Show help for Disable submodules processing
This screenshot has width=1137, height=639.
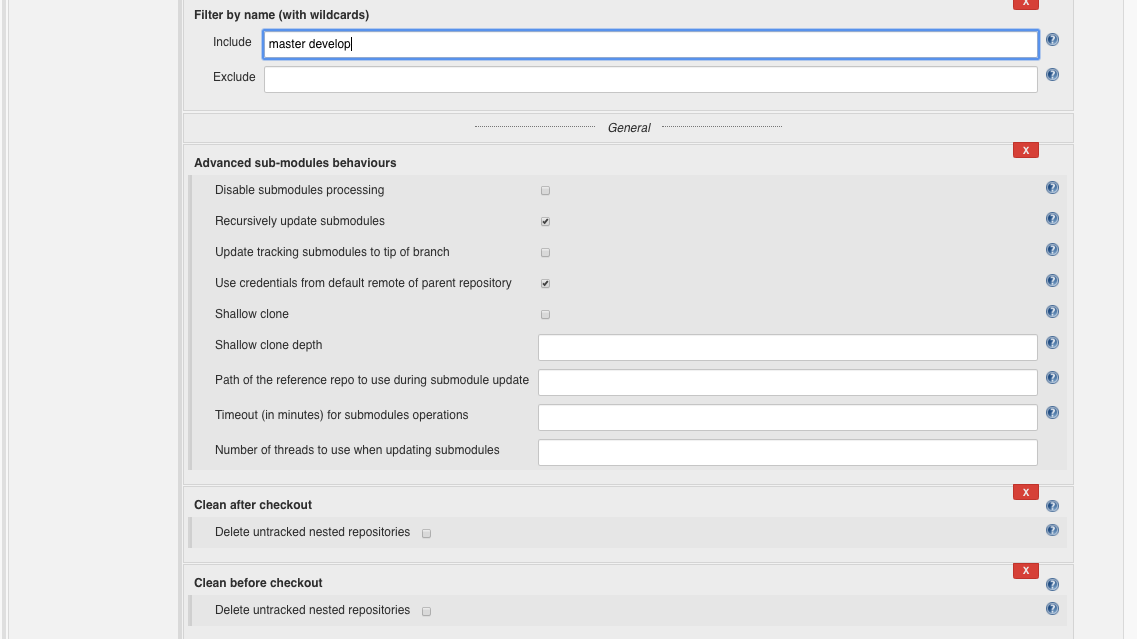(1052, 188)
